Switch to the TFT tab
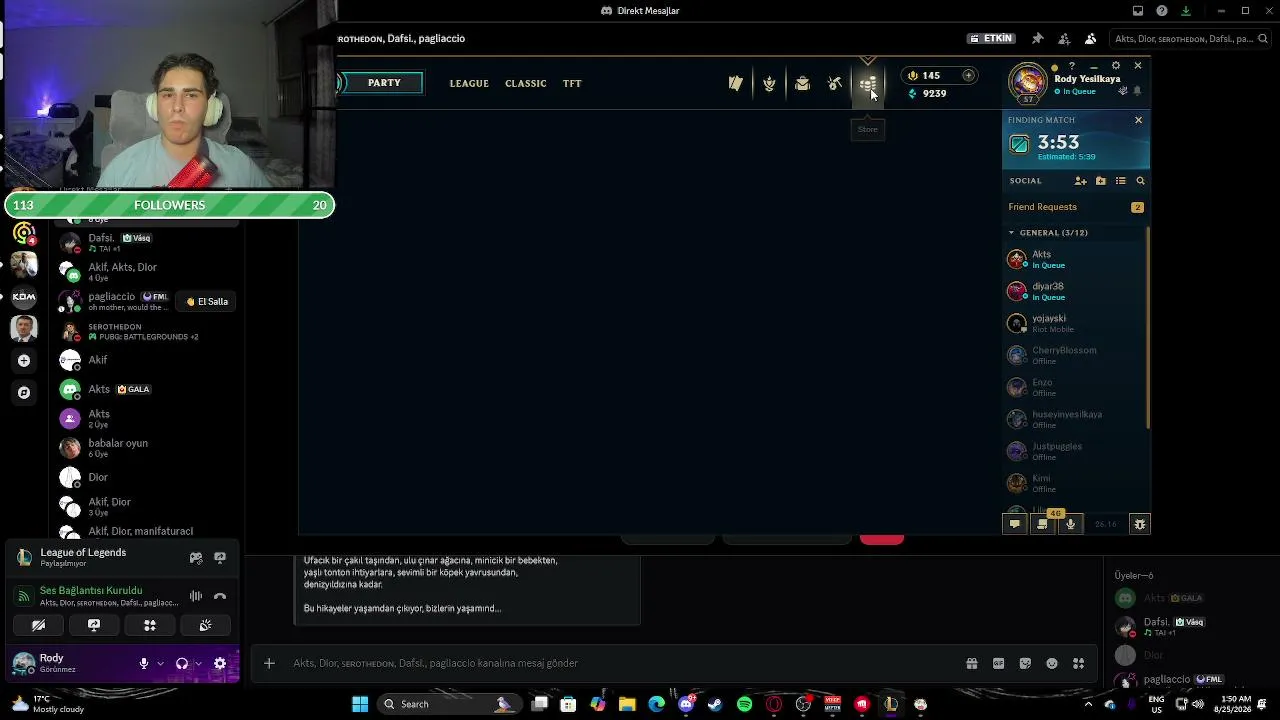 (572, 84)
